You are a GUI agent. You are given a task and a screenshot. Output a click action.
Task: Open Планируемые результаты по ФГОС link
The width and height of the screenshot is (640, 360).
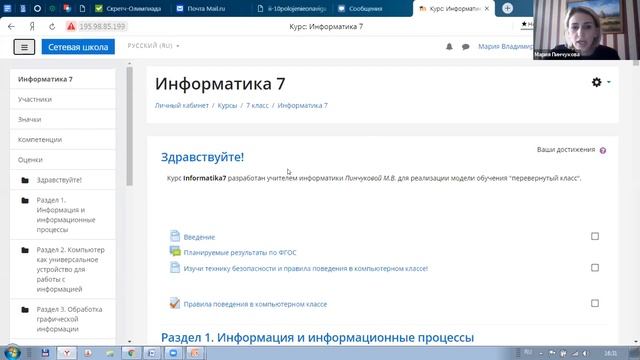click(240, 253)
